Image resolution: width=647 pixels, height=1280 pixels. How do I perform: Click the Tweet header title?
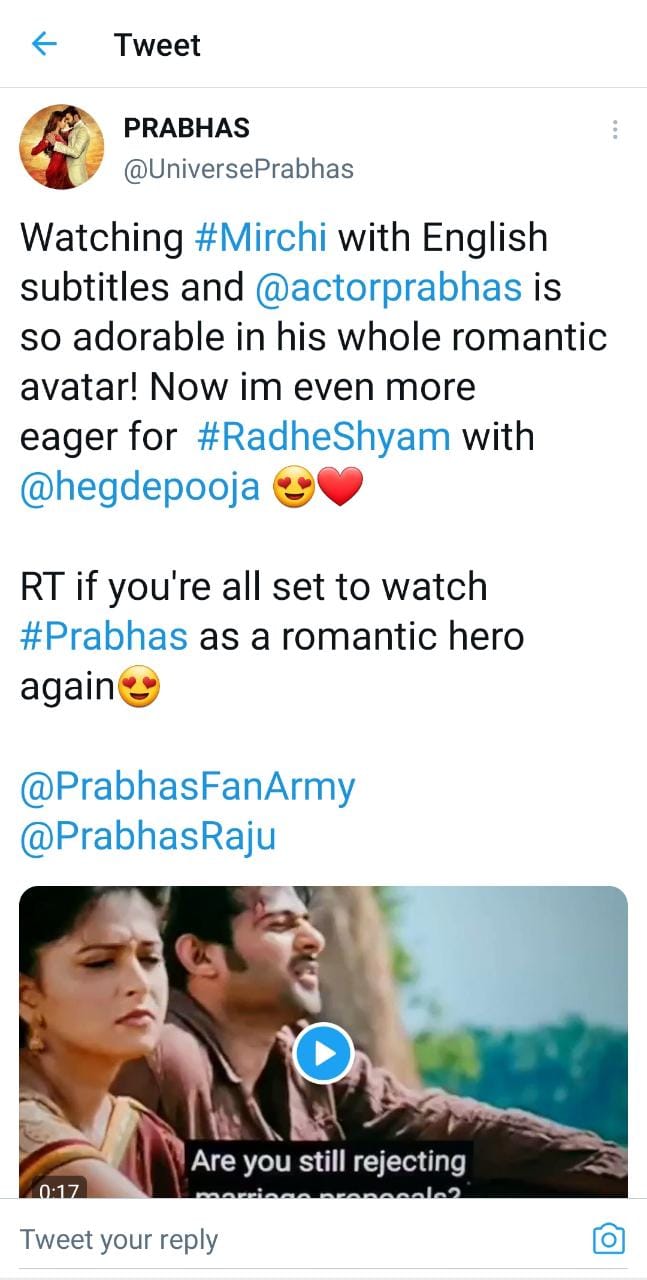[157, 45]
